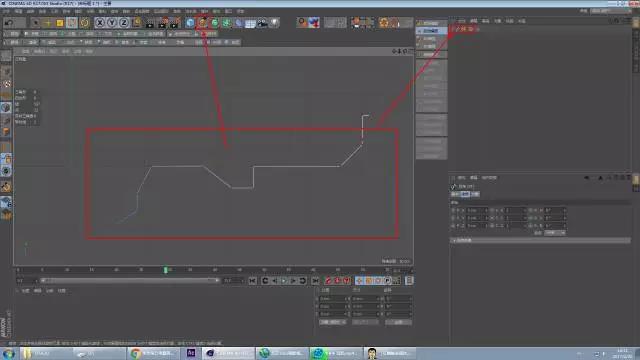
Task: Toggle the Y axis lock
Action: coord(112,23)
